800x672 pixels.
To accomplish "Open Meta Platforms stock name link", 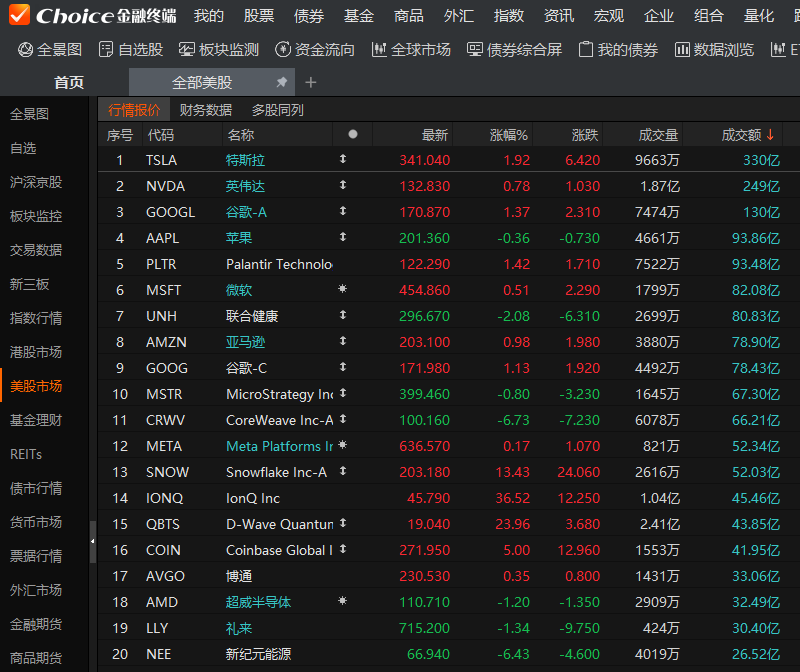I will (x=279, y=446).
